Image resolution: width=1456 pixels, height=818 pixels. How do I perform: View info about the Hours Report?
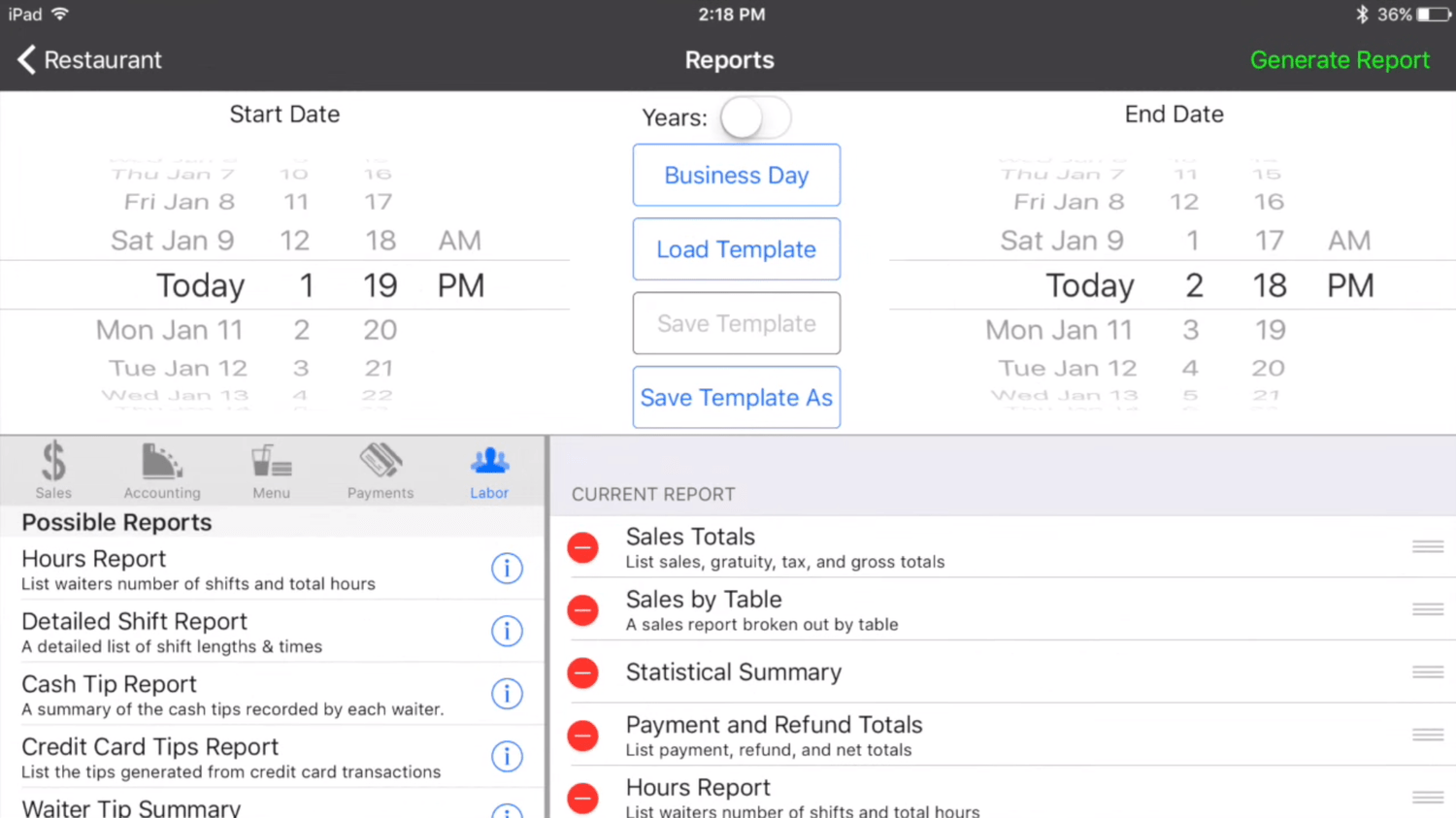(507, 569)
